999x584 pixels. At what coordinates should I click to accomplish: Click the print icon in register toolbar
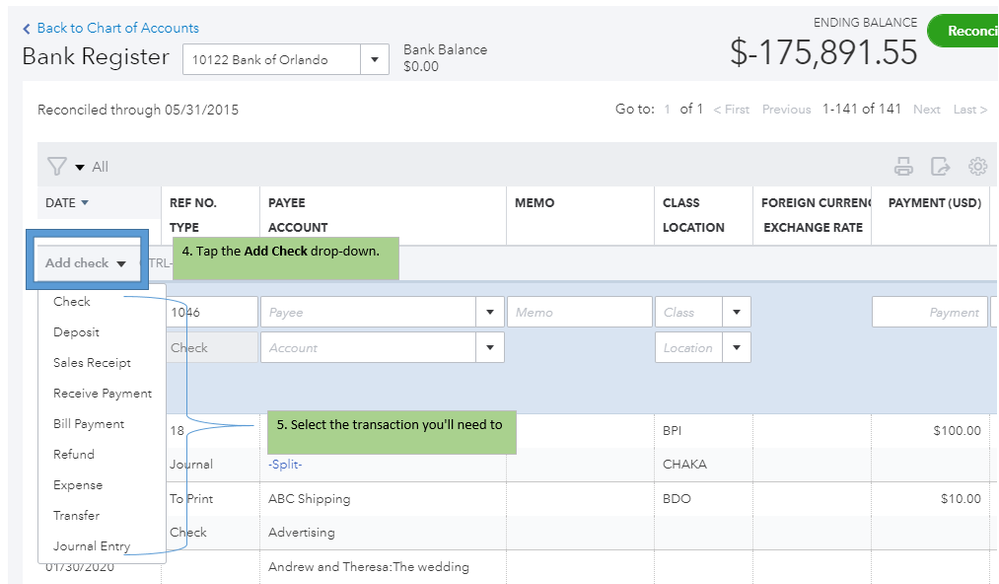pos(903,166)
